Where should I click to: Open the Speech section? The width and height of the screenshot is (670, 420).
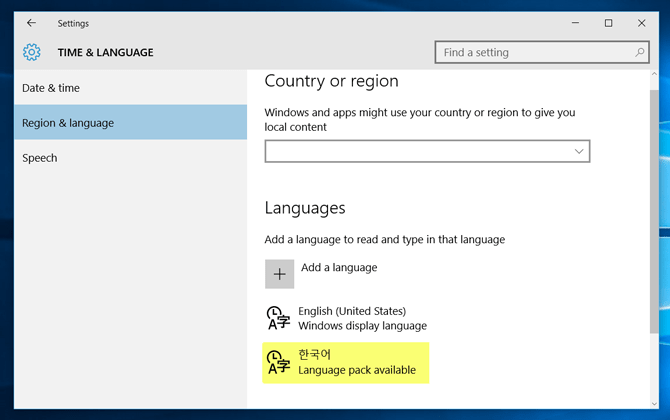pos(130,158)
